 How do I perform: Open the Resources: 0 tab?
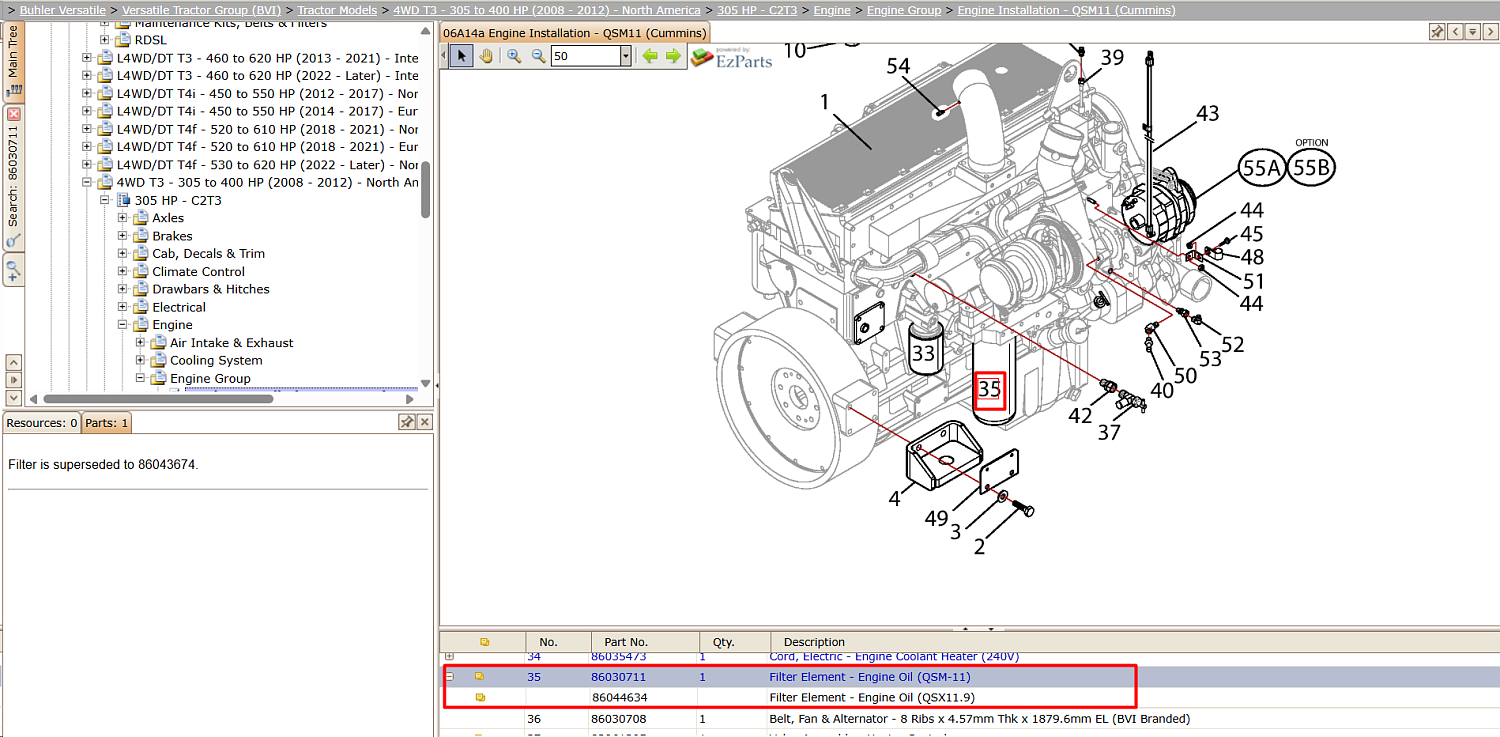tap(42, 423)
